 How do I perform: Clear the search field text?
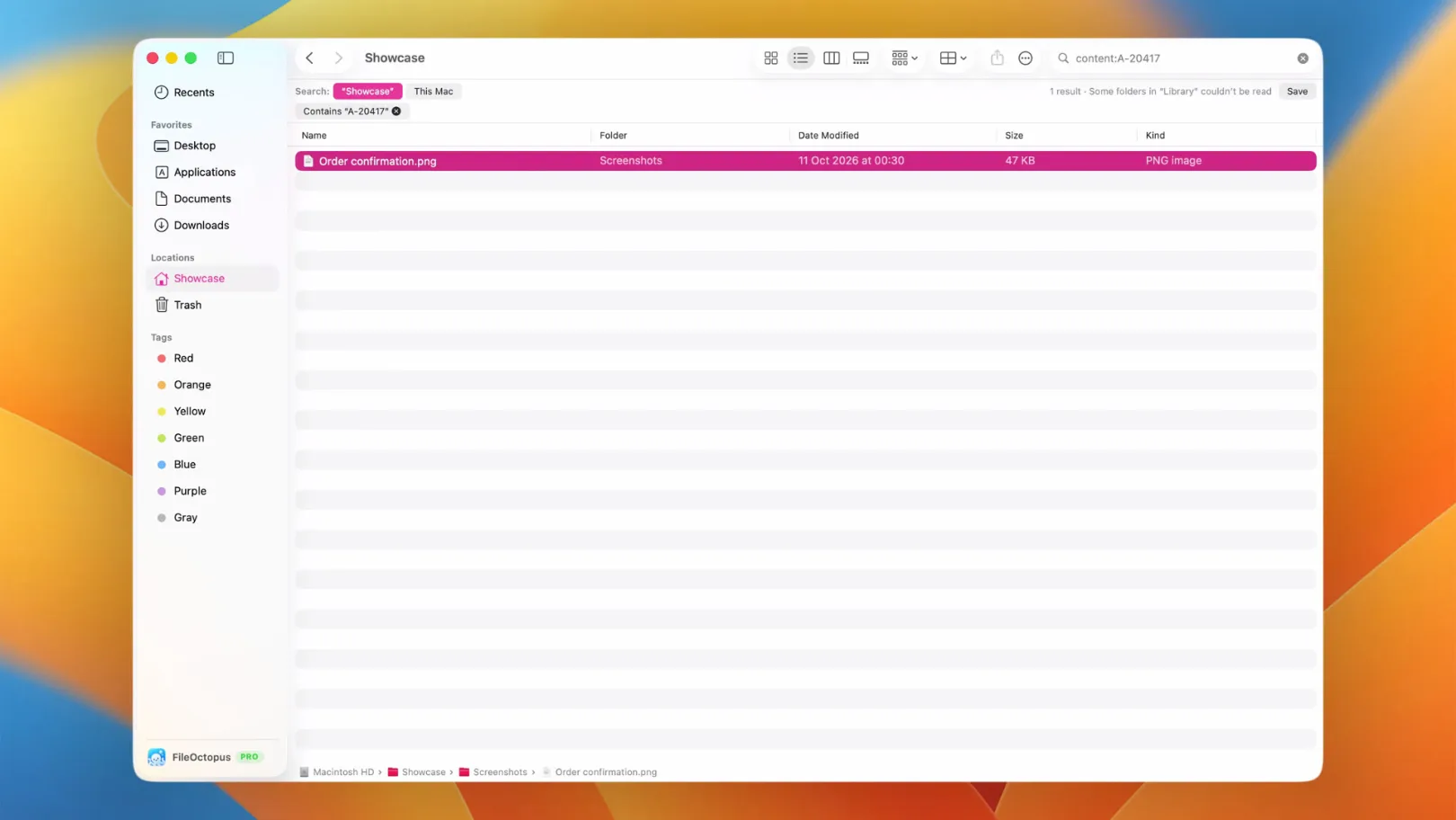click(1302, 58)
